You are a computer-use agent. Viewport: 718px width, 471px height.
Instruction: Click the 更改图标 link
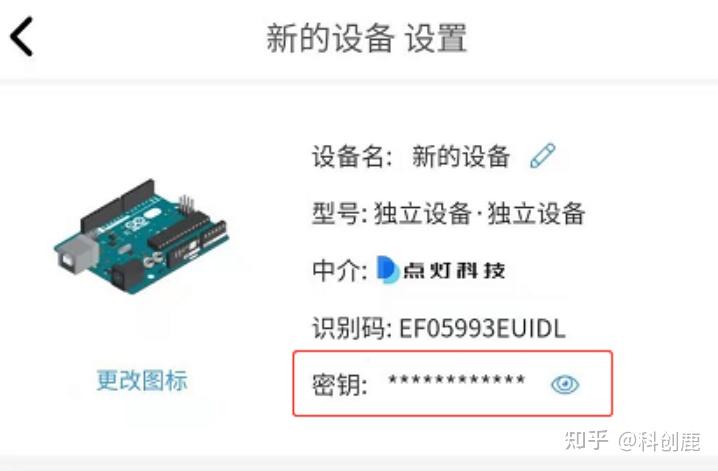point(142,380)
